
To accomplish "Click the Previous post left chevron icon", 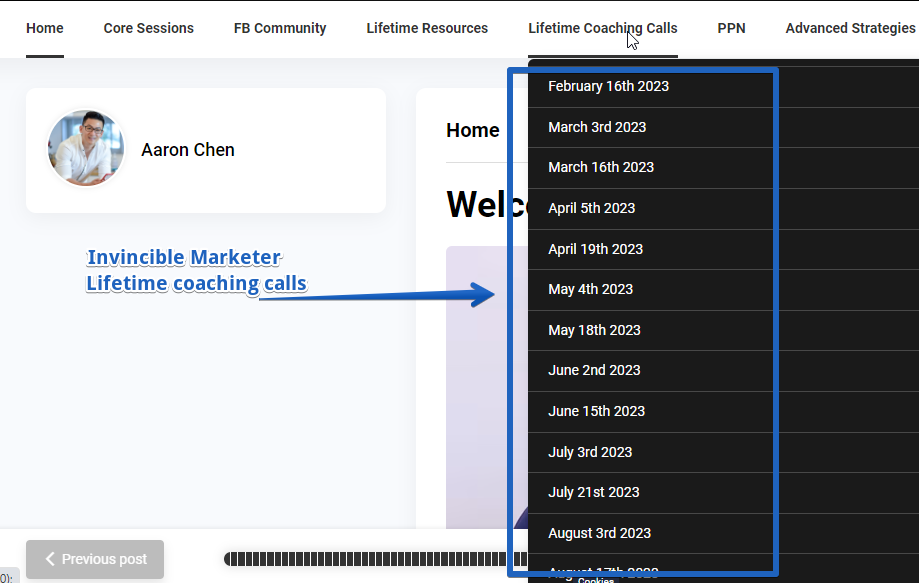I will click(x=50, y=559).
